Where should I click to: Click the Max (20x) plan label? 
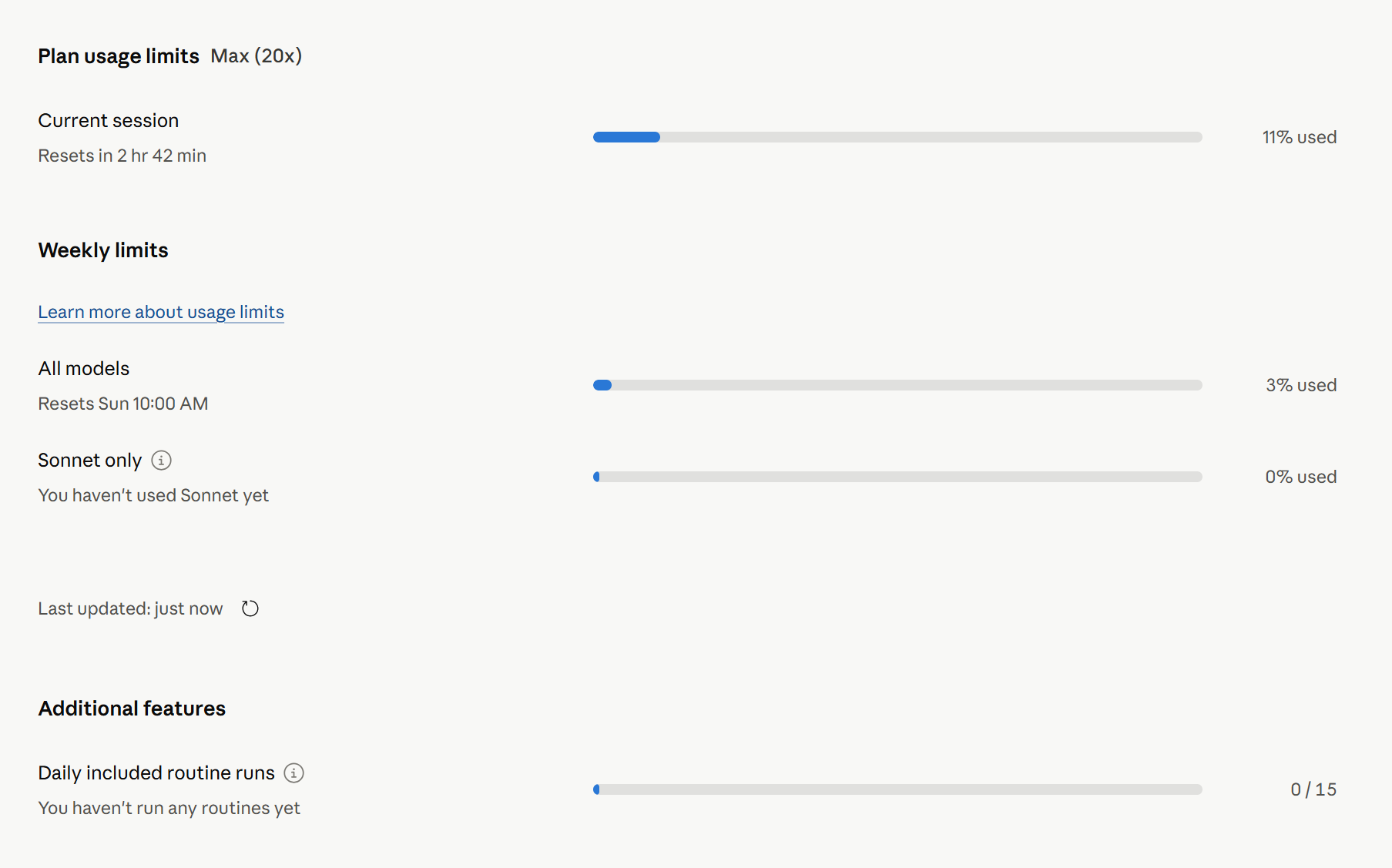[x=257, y=56]
